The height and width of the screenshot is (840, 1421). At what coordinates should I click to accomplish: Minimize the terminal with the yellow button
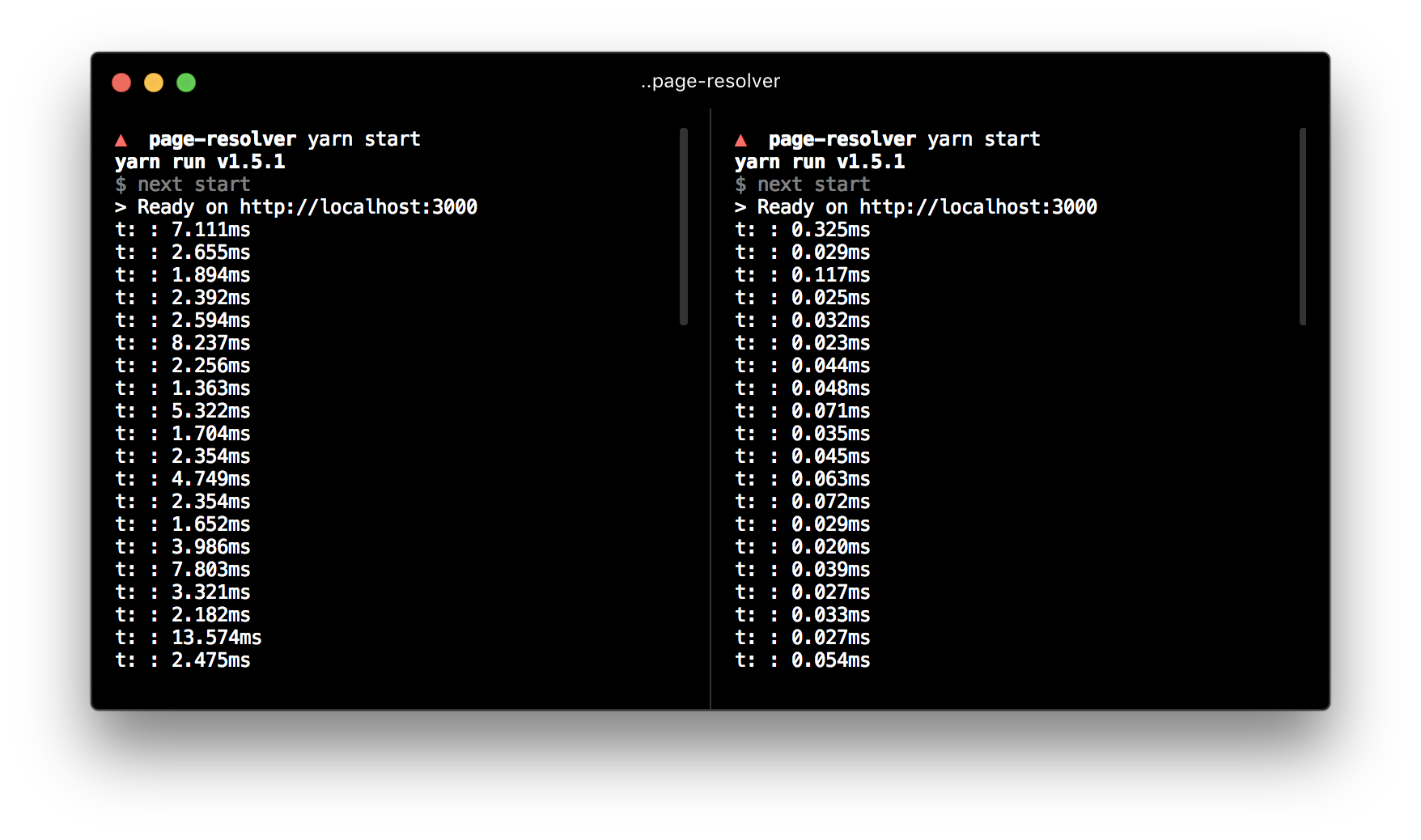[154, 83]
